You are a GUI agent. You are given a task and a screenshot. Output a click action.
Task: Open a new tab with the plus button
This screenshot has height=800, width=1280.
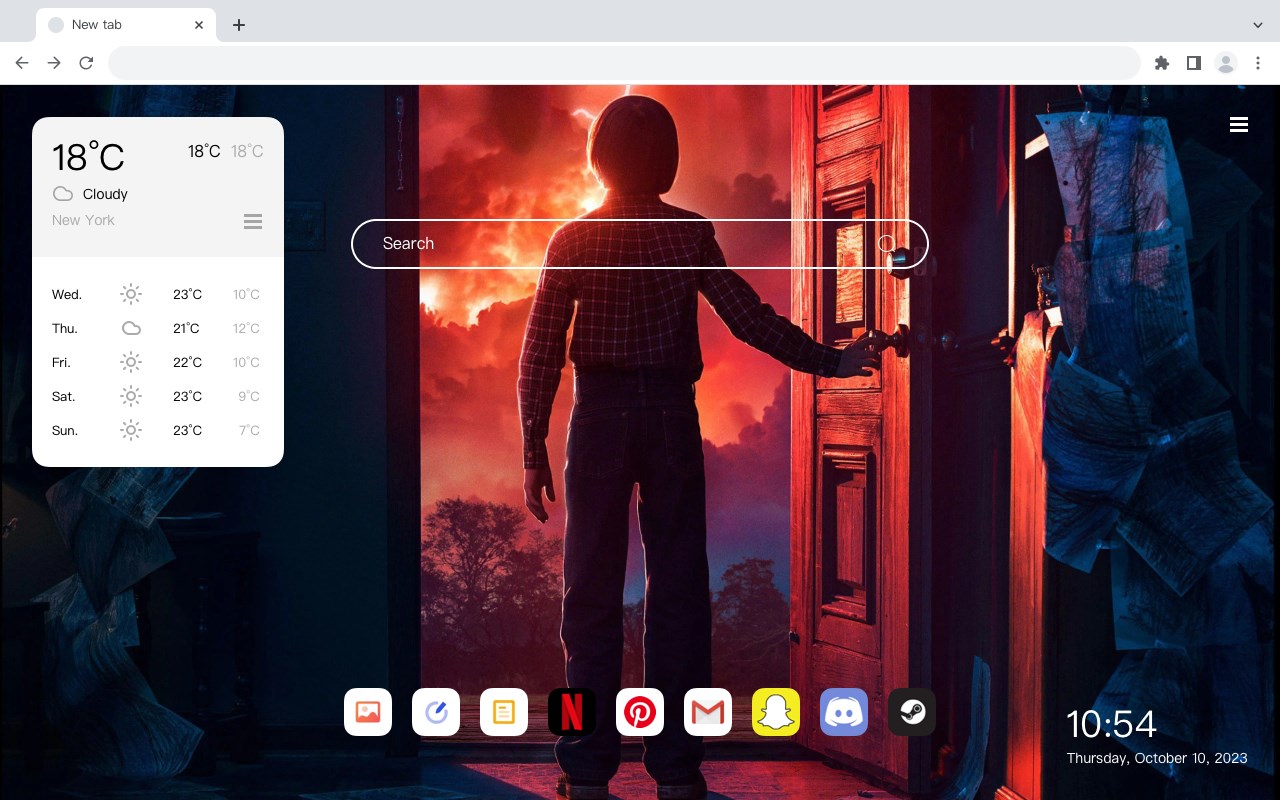click(238, 25)
